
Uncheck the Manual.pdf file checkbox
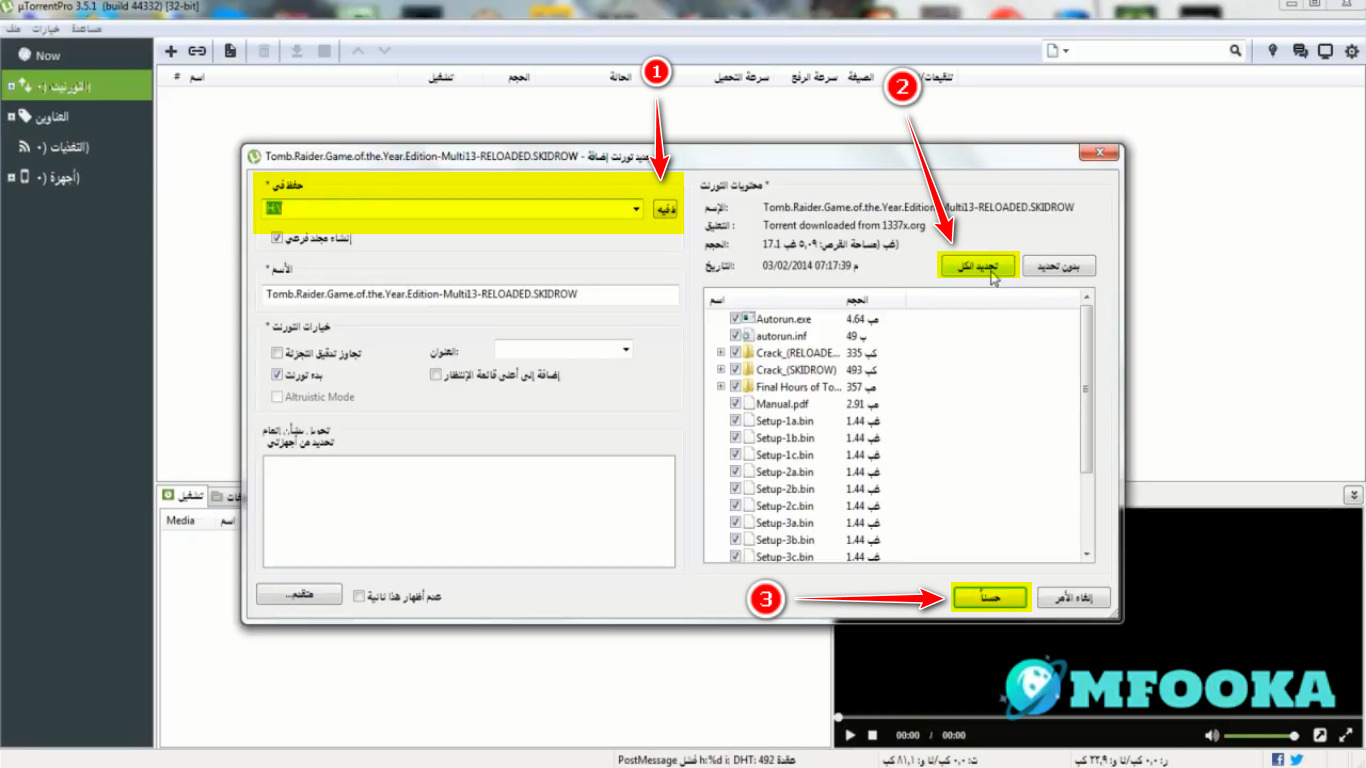point(736,404)
